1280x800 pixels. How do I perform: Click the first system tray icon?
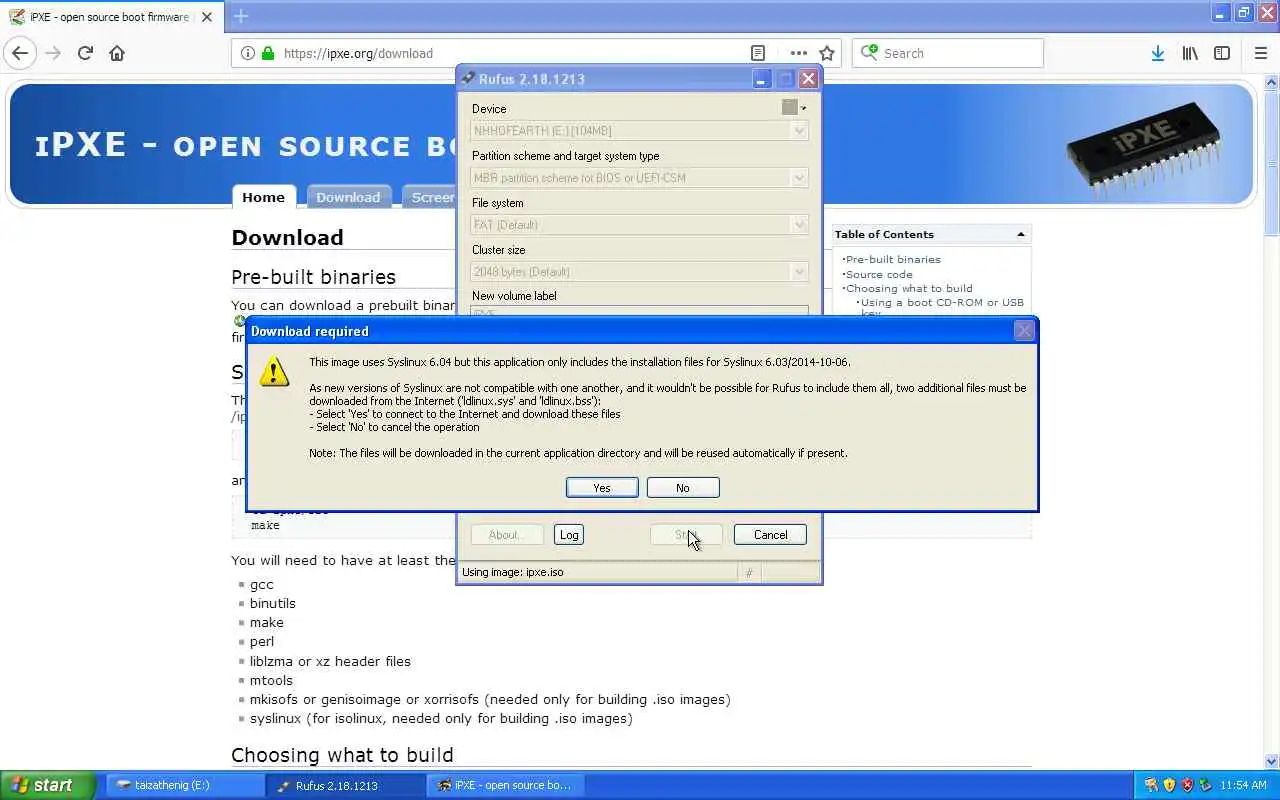(1151, 785)
